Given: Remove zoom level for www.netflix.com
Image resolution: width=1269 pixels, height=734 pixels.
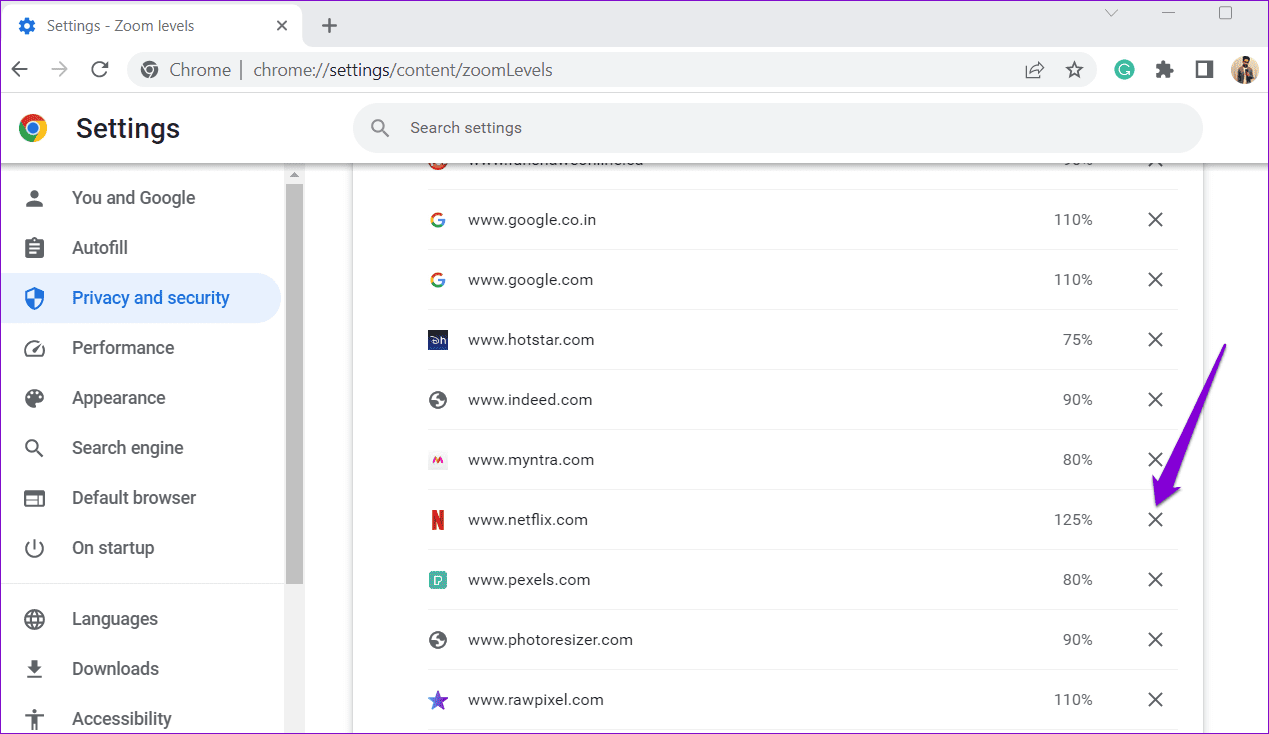Looking at the screenshot, I should pos(1155,520).
